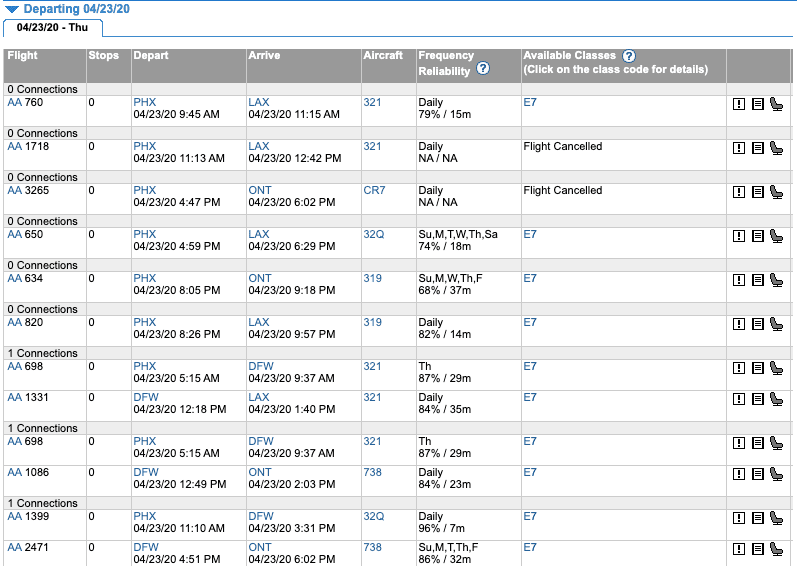The height and width of the screenshot is (566, 797).
Task: Open the DFW arrival link for AA 1399
Action: (261, 516)
